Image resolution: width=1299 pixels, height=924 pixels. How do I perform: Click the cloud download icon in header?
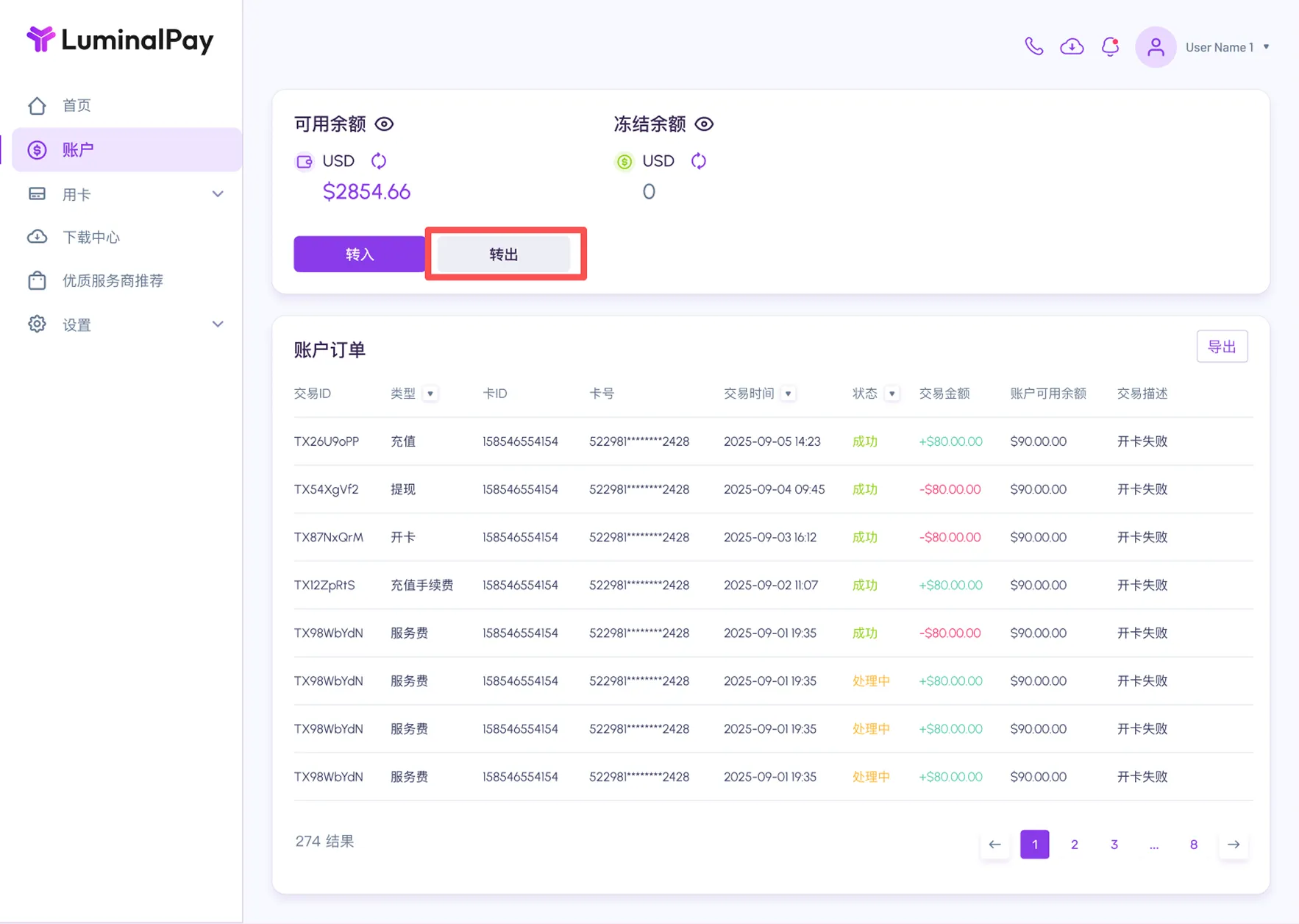(1072, 46)
